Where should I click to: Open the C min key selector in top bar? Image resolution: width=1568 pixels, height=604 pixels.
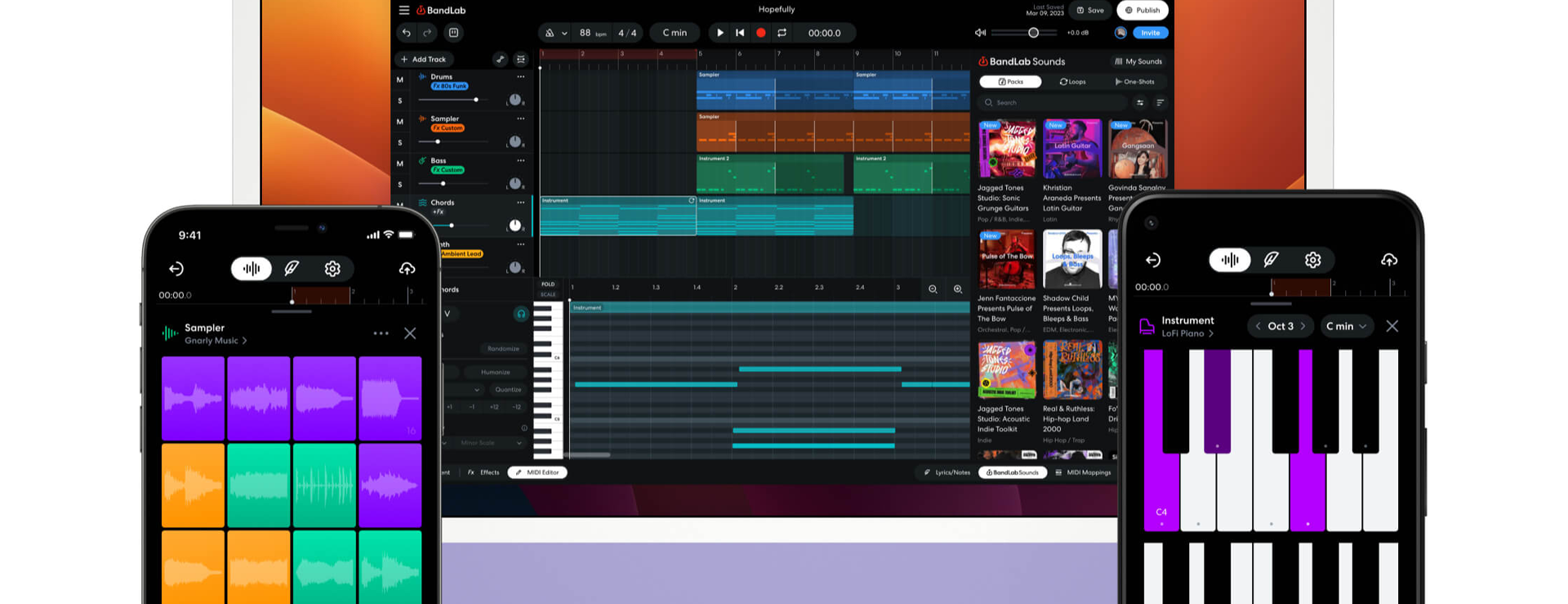point(675,33)
